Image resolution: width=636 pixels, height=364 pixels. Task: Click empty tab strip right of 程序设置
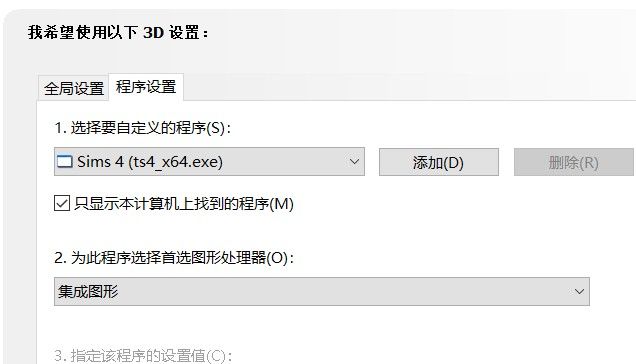(x=409, y=87)
